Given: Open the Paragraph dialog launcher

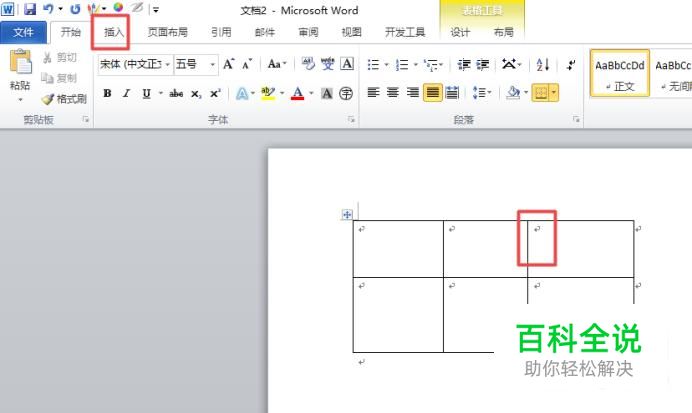Looking at the screenshot, I should pyautogui.click(x=576, y=119).
